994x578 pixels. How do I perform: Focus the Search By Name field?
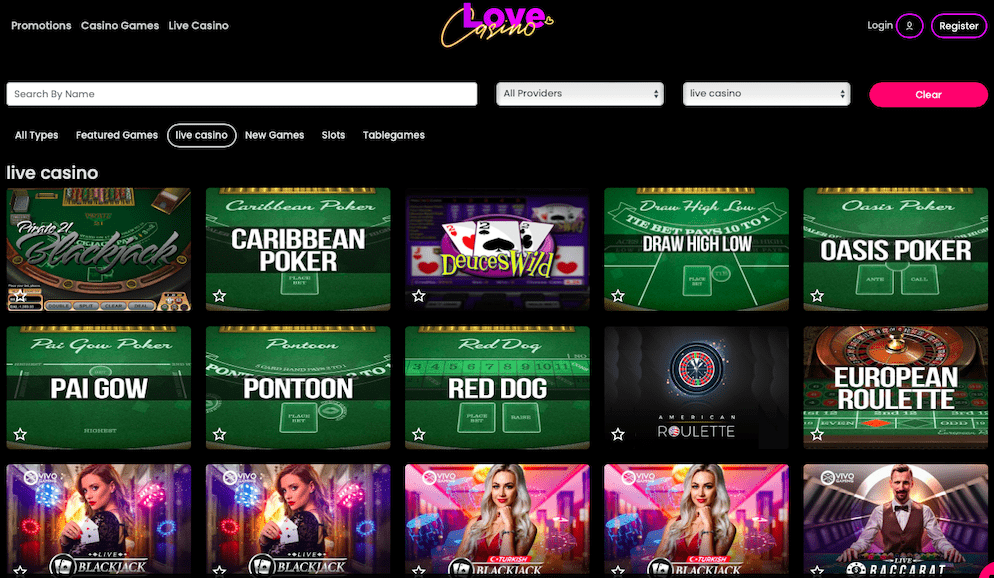[242, 94]
